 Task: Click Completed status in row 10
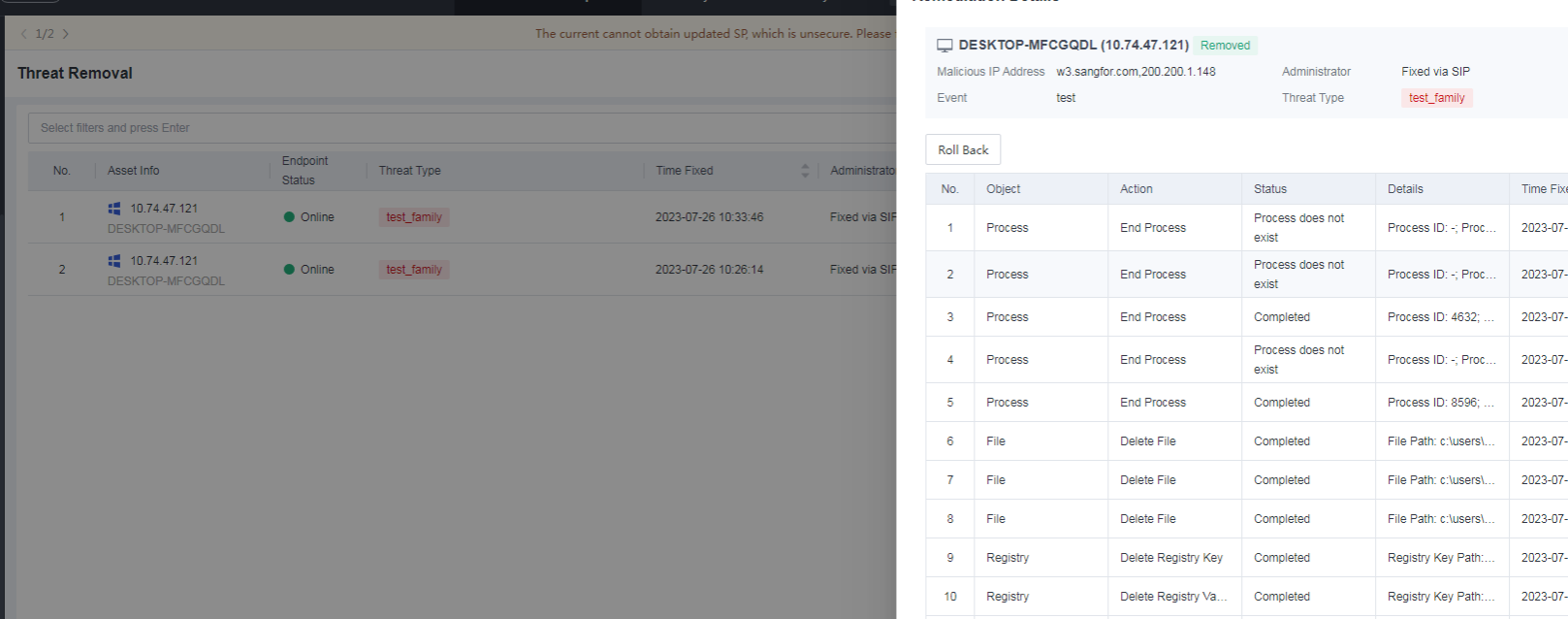pos(1281,597)
